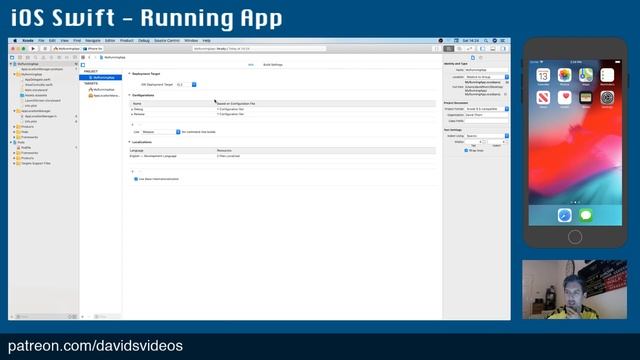Select the Standard editor button

449,49
